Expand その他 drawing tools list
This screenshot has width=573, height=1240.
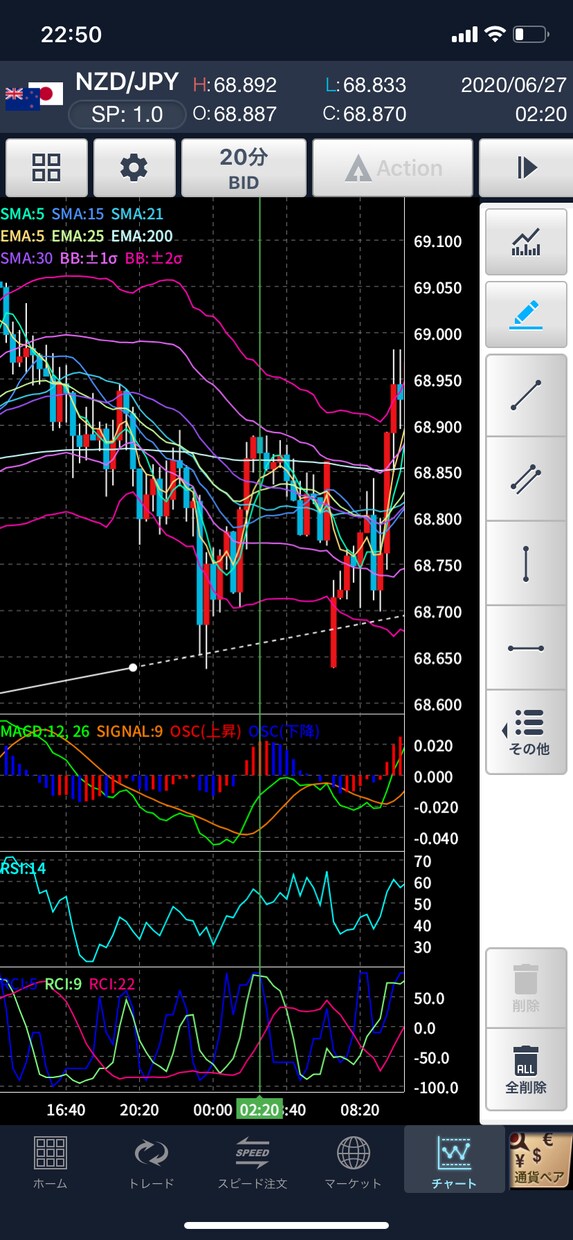[x=526, y=732]
